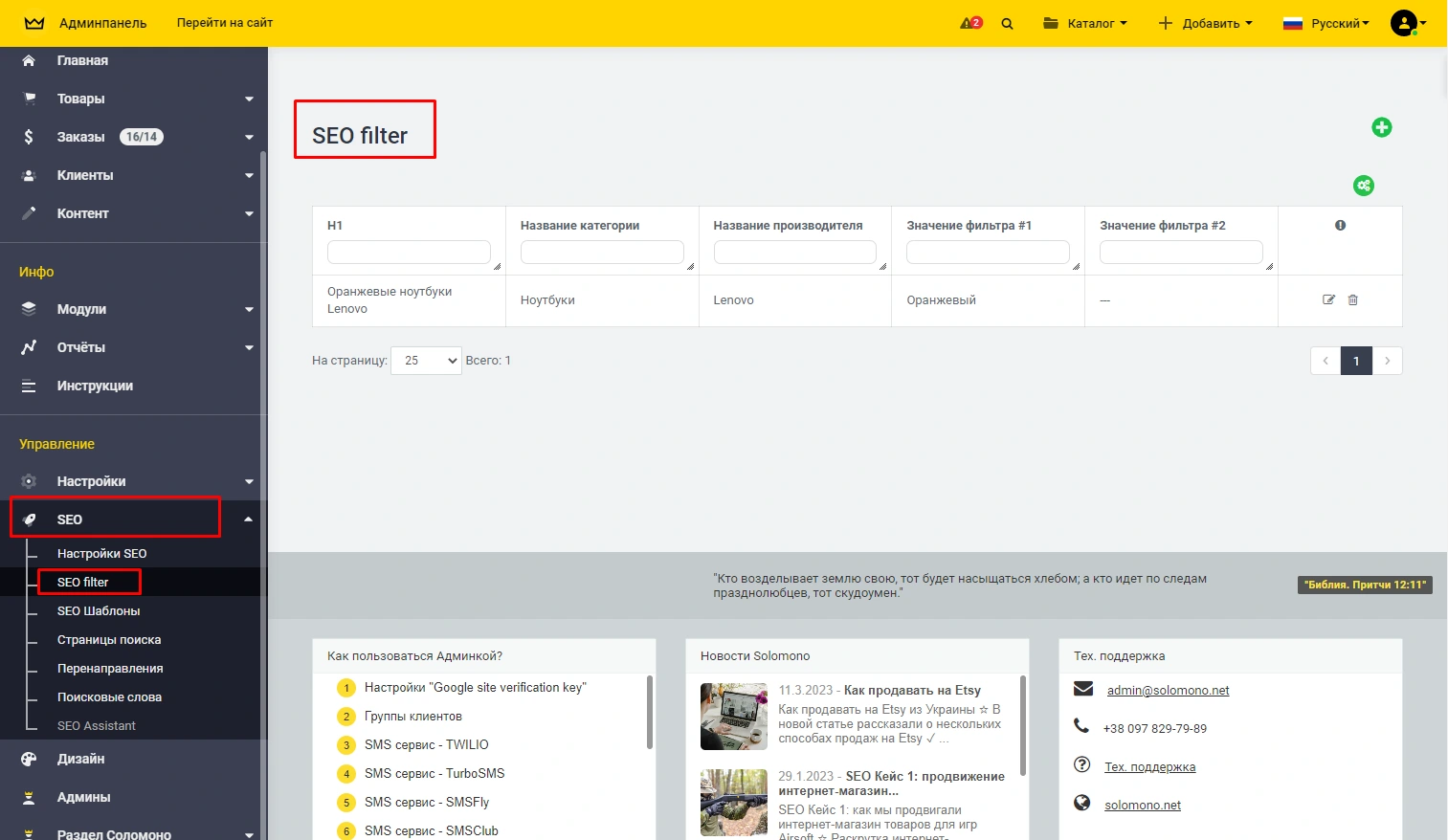The height and width of the screenshot is (840, 1448).
Task: Click the green add new filter icon
Action: coord(1381,127)
